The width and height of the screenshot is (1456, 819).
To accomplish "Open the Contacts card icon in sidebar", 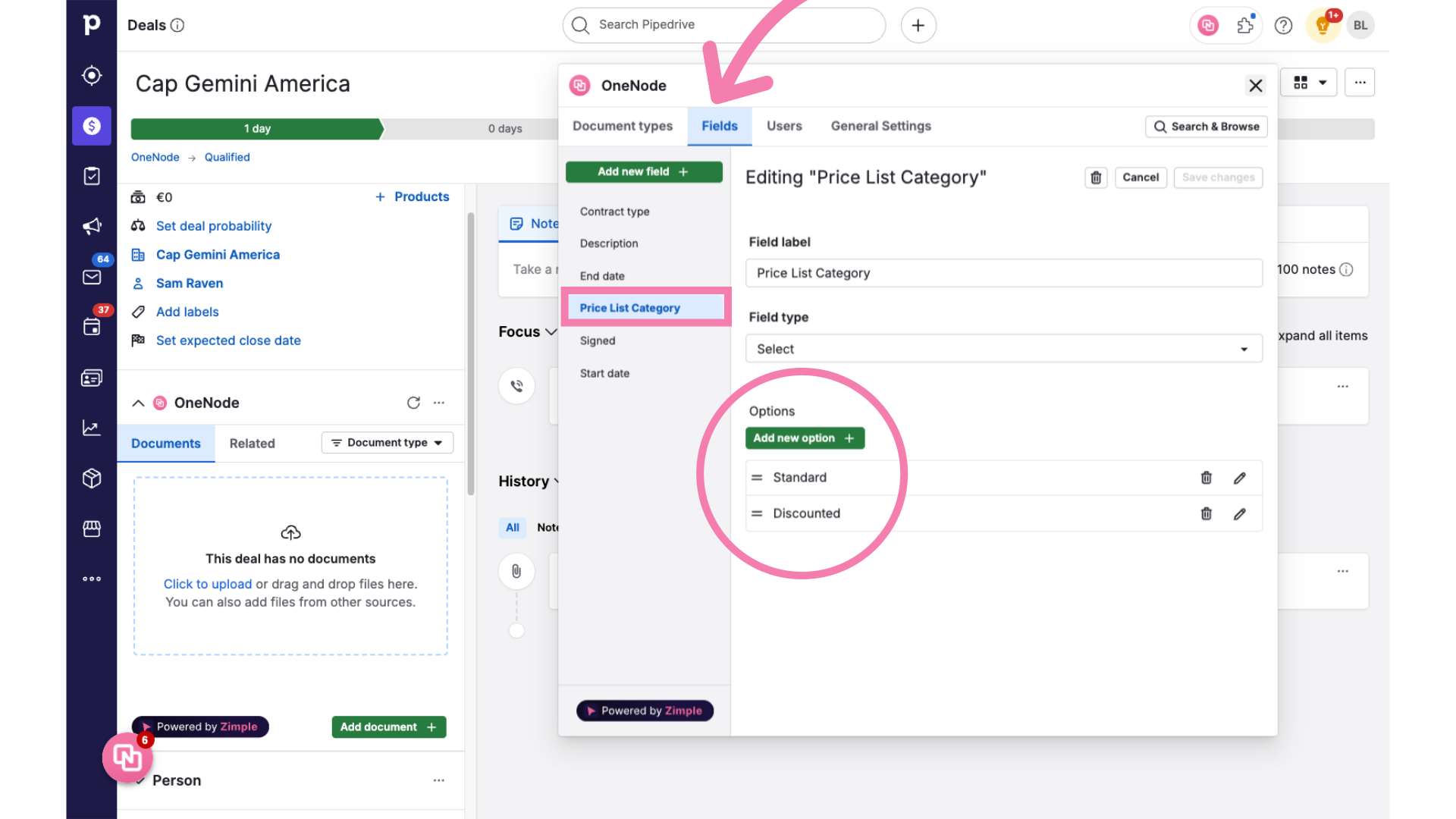I will pyautogui.click(x=92, y=378).
